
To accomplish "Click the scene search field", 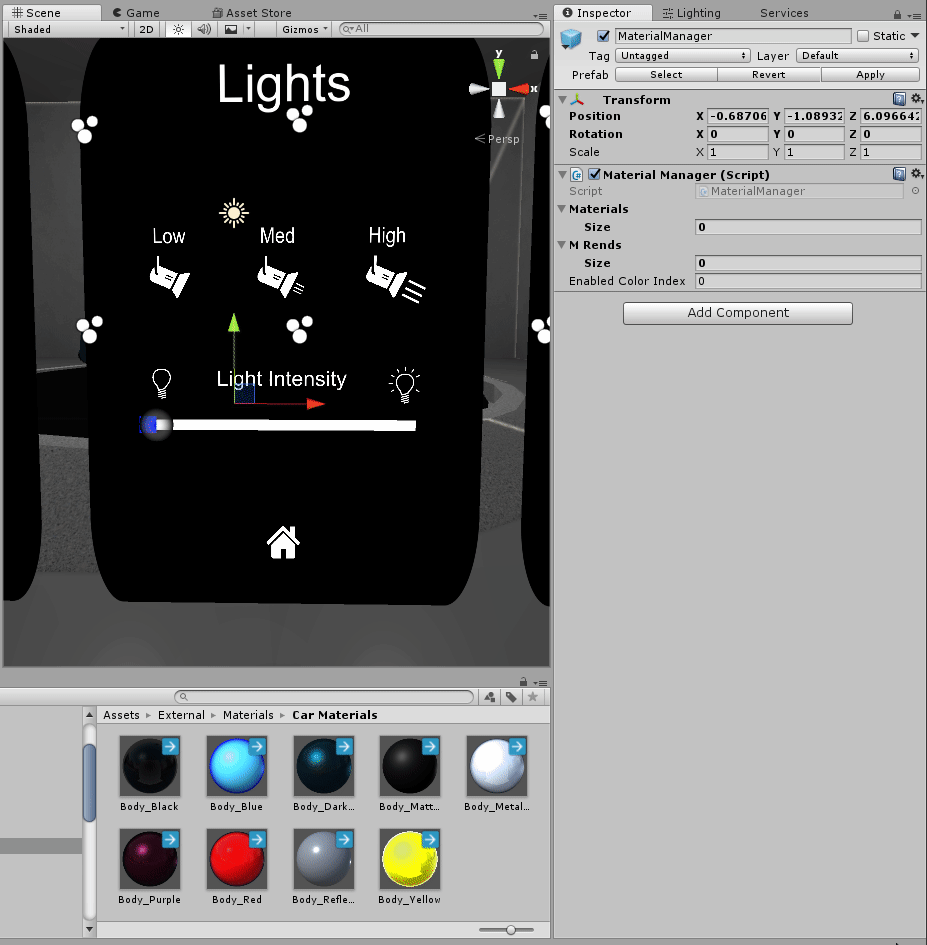I will tap(441, 29).
